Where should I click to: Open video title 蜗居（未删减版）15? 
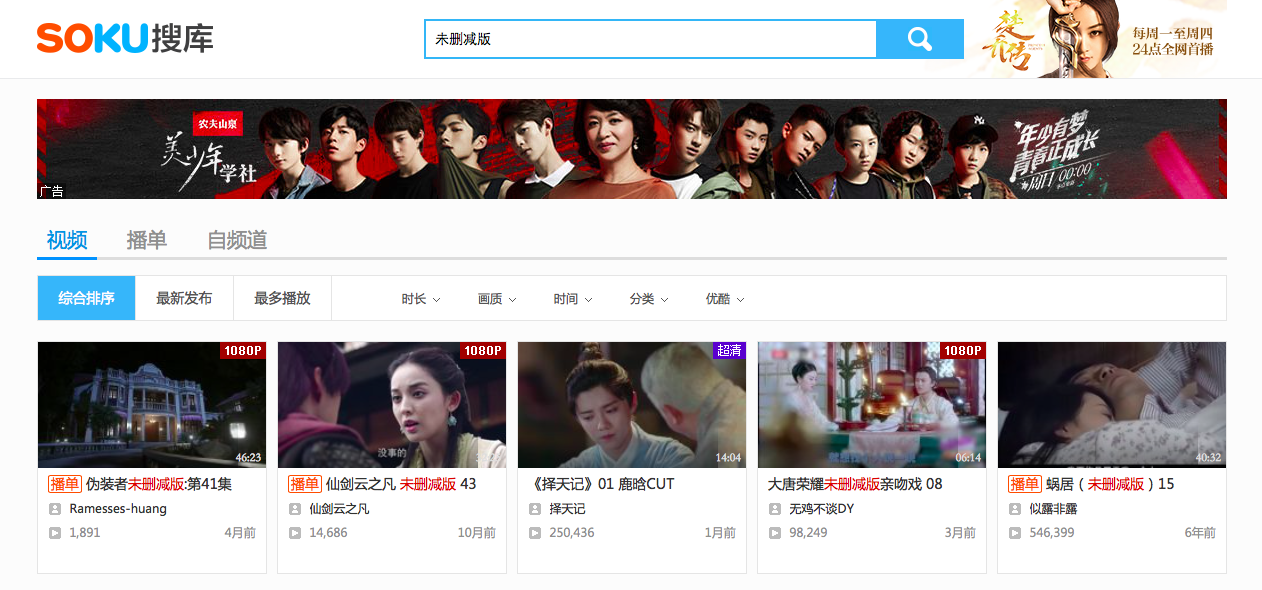[1110, 484]
